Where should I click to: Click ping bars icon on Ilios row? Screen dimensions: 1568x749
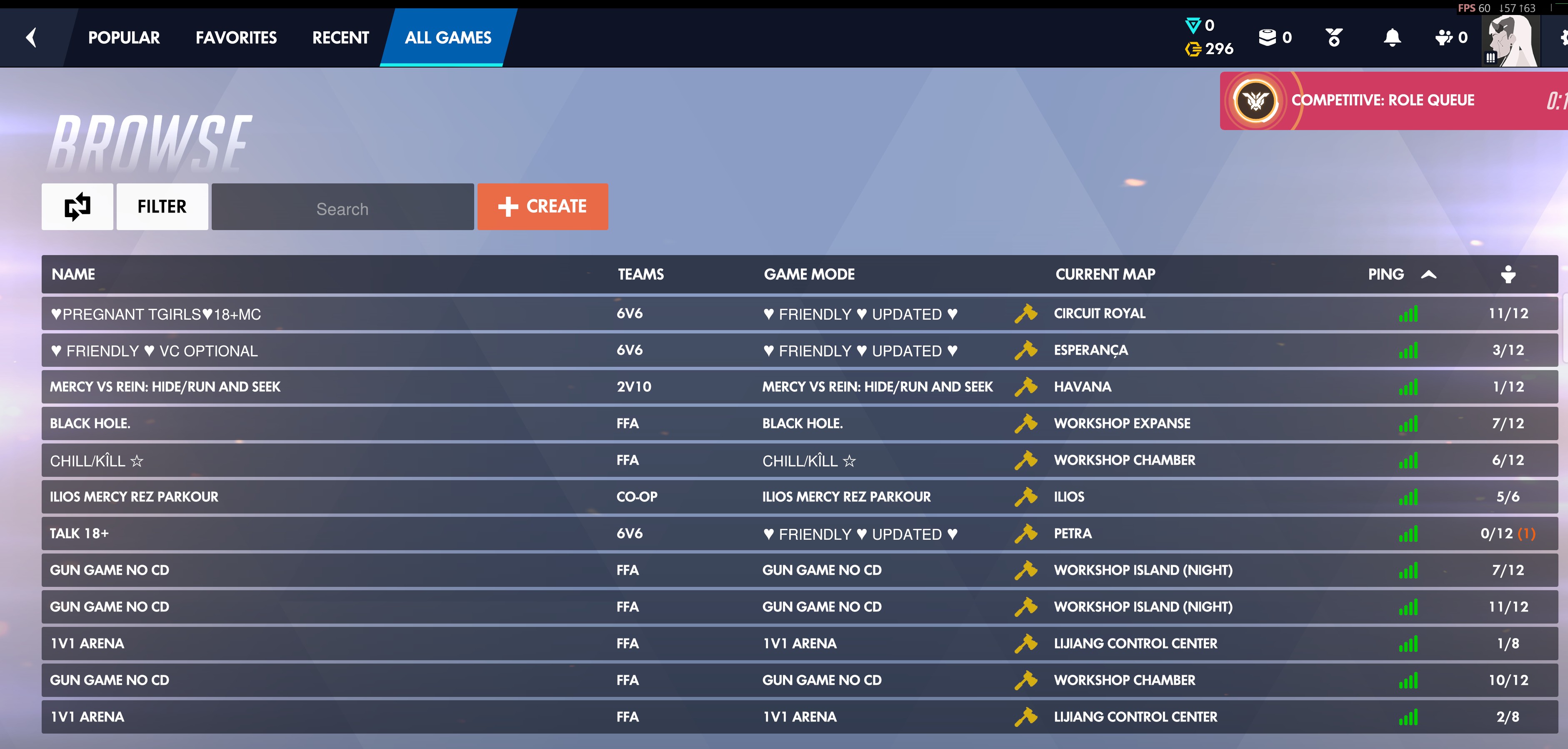1408,497
